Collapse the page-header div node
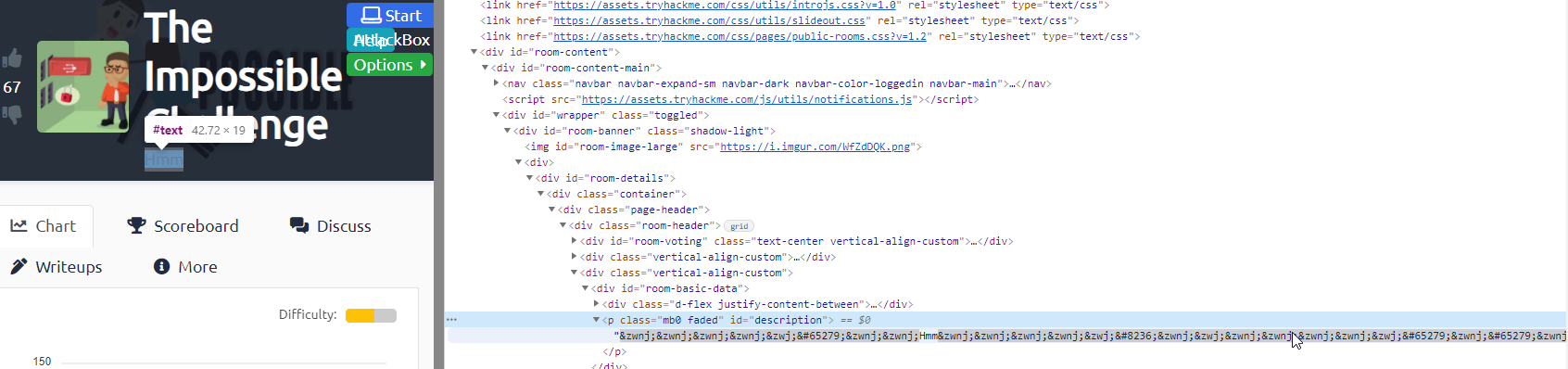The height and width of the screenshot is (369, 1568). point(551,210)
